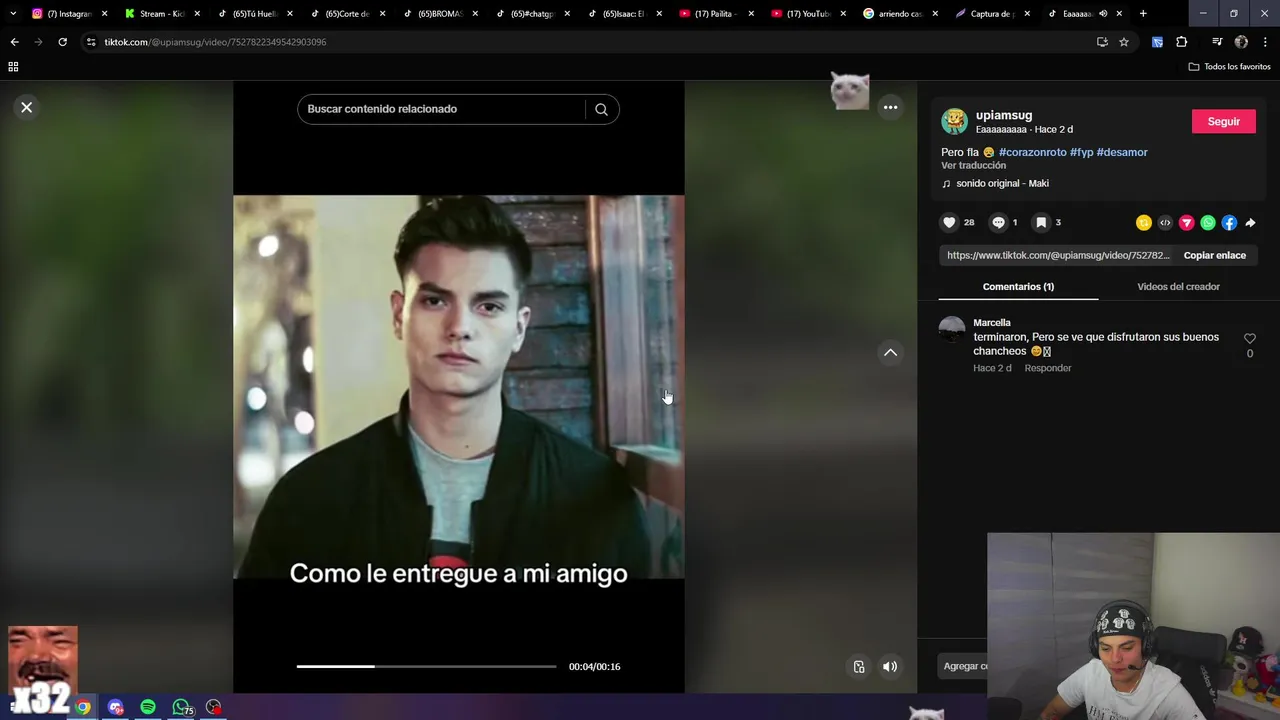Open the three-dot more options menu

pos(890,107)
